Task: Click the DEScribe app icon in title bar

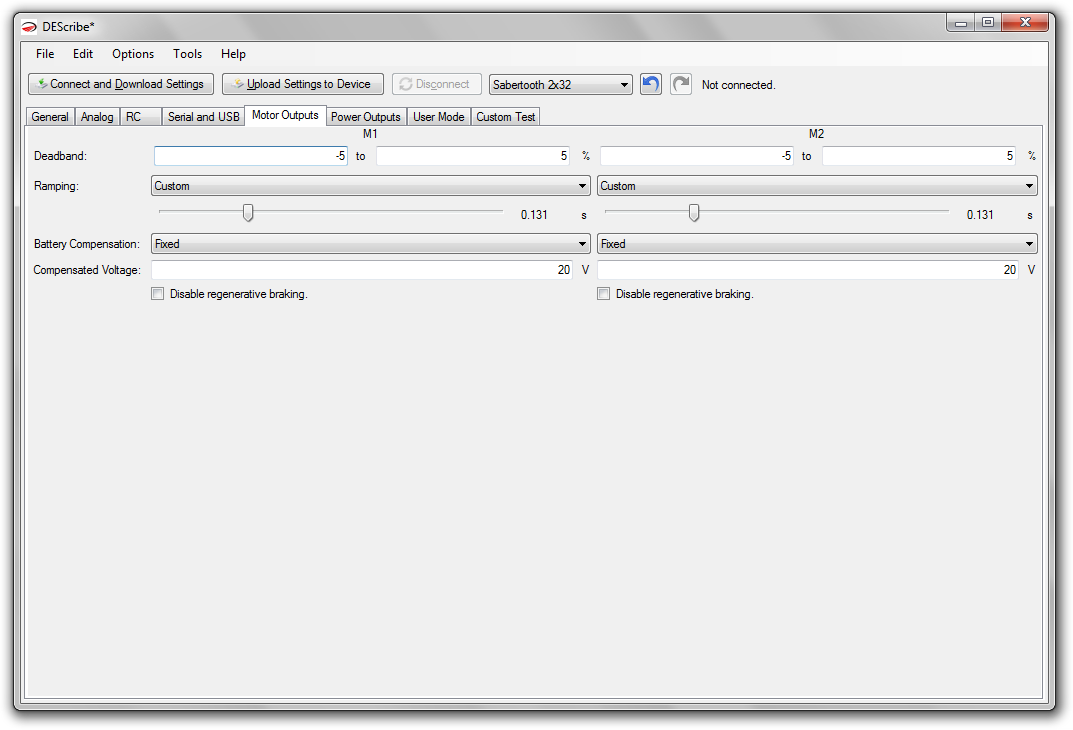Action: coord(29,26)
